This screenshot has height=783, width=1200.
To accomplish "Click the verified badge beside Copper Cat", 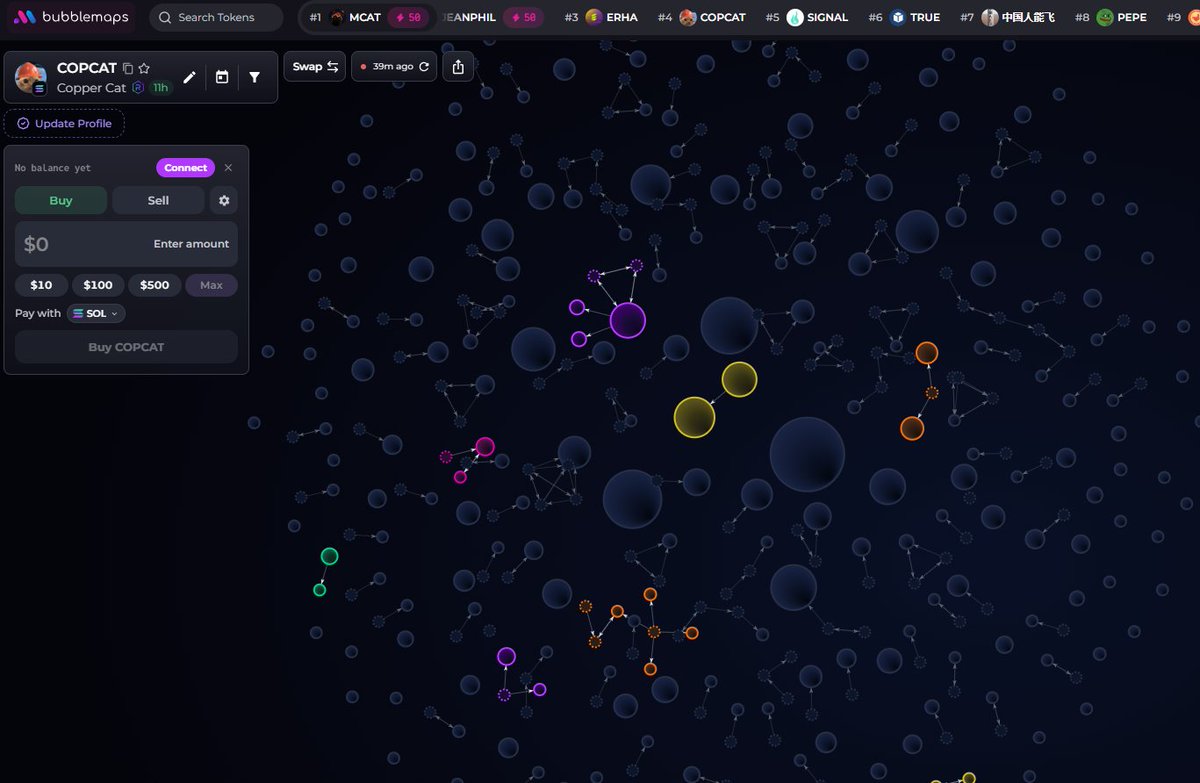I will coord(139,88).
